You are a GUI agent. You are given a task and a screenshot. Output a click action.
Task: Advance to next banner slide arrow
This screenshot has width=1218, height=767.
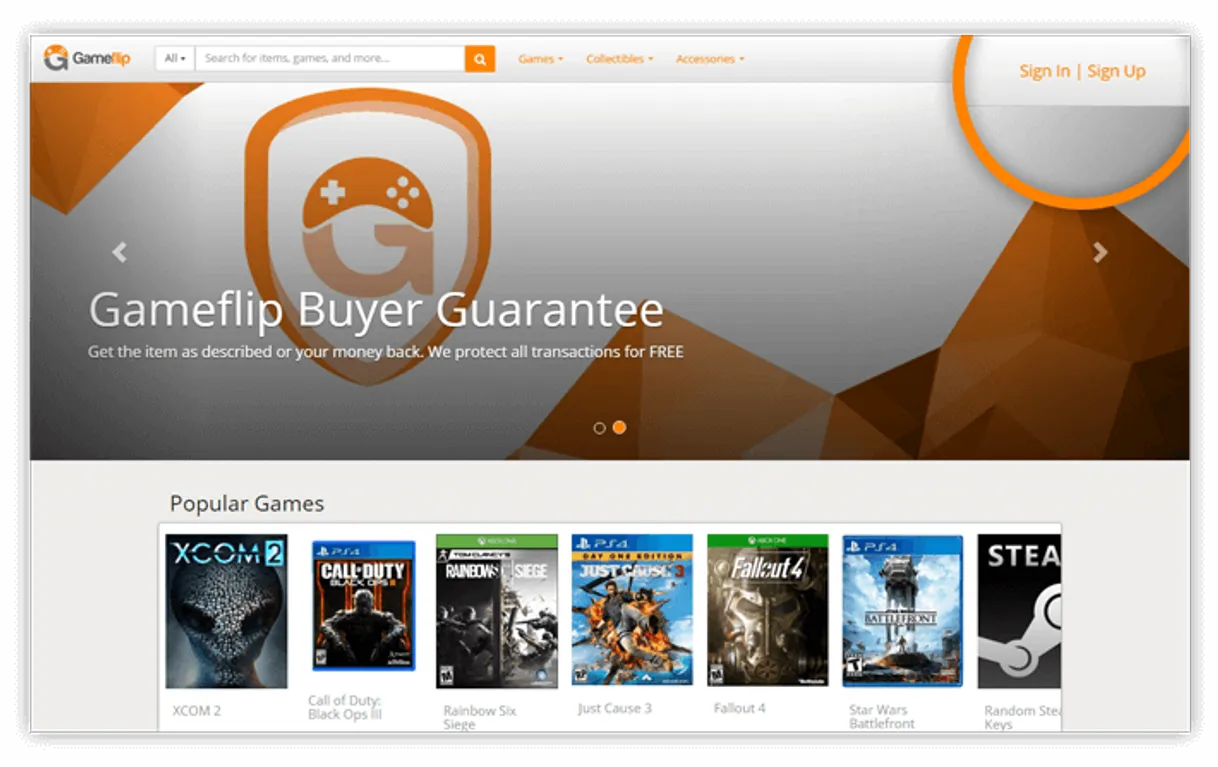pos(1100,252)
